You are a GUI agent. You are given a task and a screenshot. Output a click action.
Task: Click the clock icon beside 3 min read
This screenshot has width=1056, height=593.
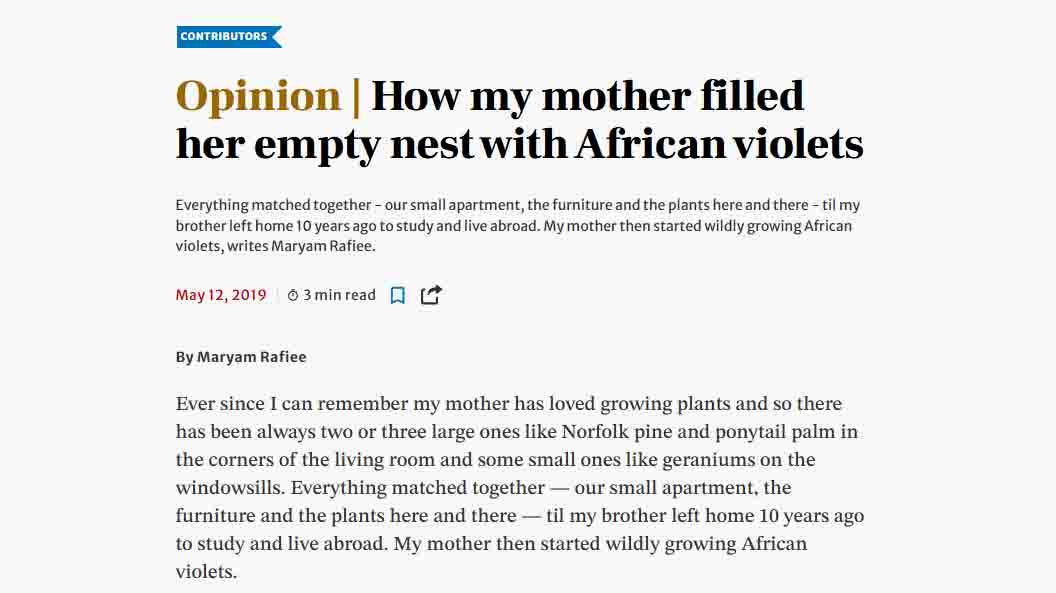point(293,295)
